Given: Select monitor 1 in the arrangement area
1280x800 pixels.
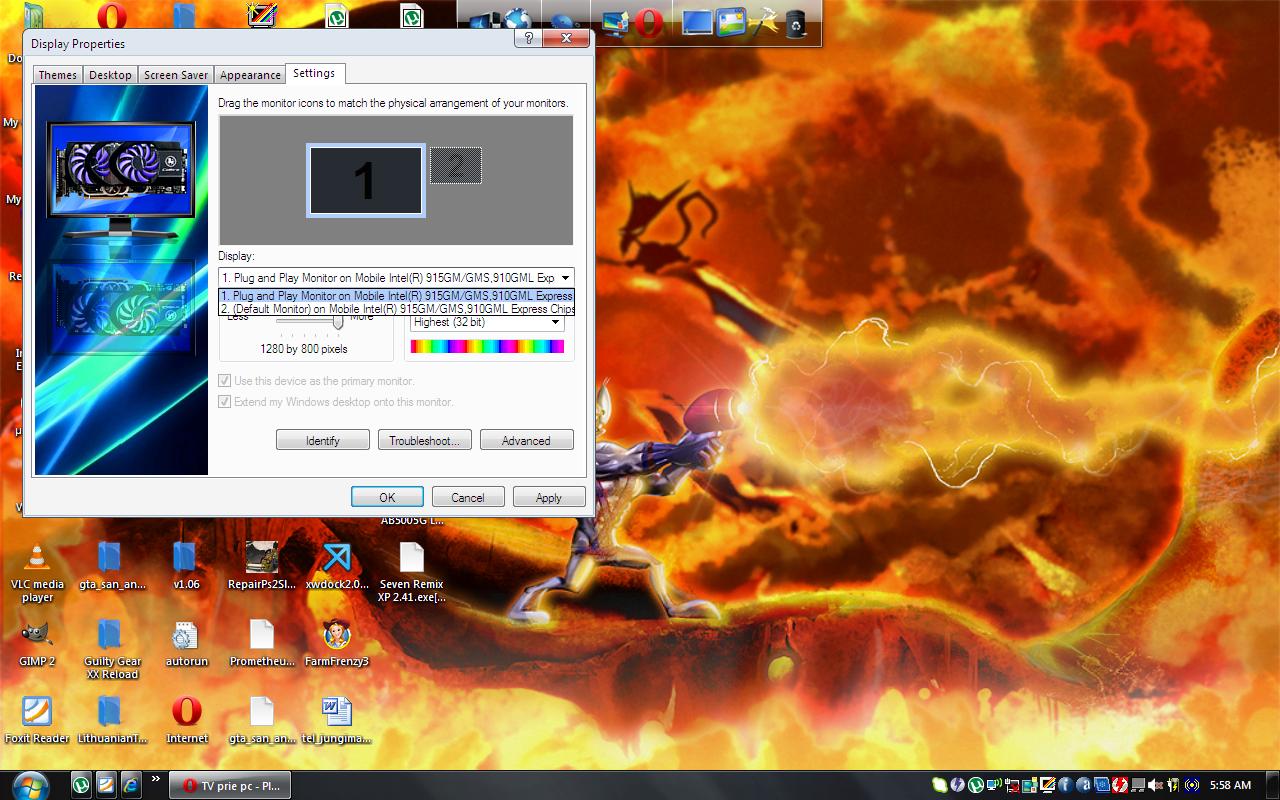Looking at the screenshot, I should 365,181.
